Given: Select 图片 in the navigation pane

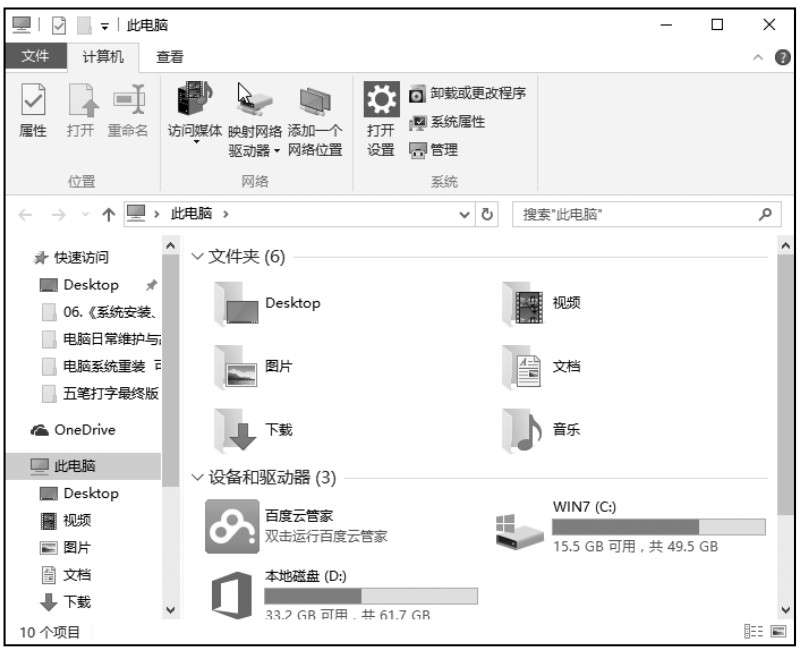Looking at the screenshot, I should (66, 548).
